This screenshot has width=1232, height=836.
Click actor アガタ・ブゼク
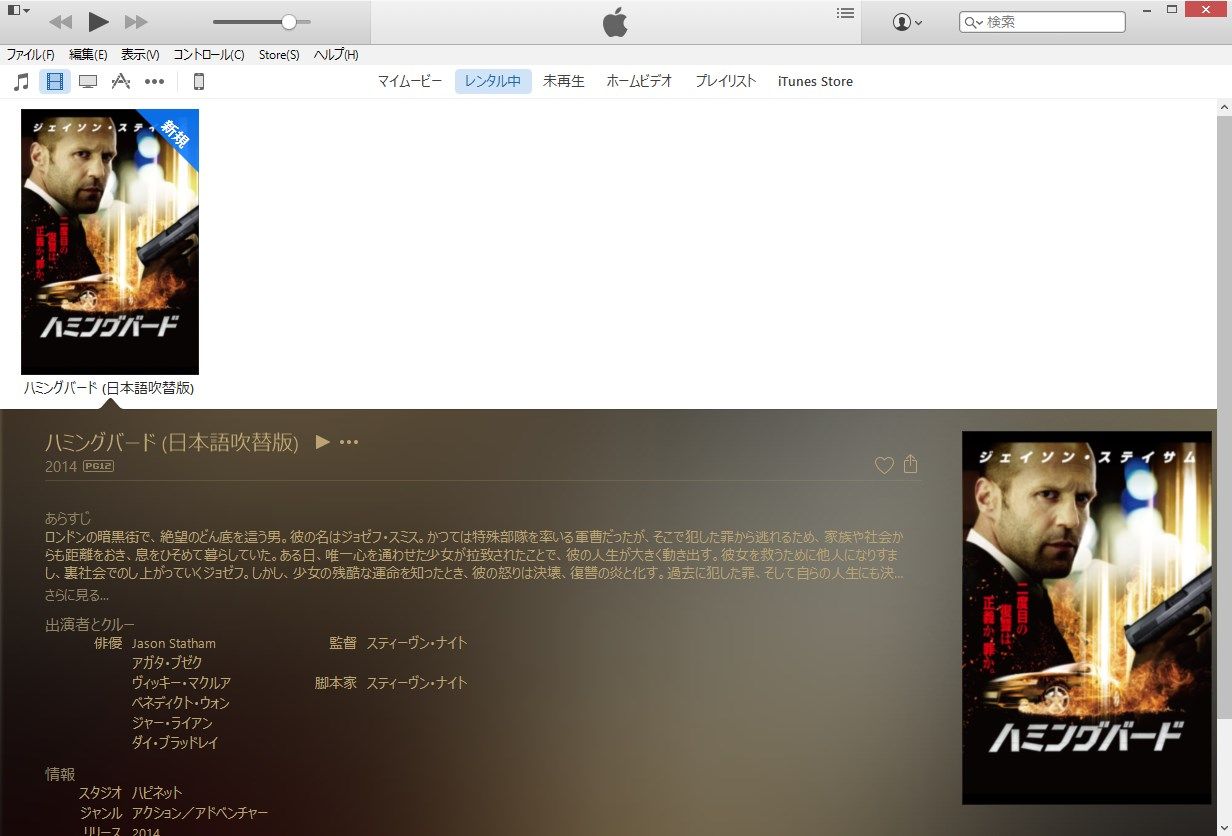pos(167,663)
